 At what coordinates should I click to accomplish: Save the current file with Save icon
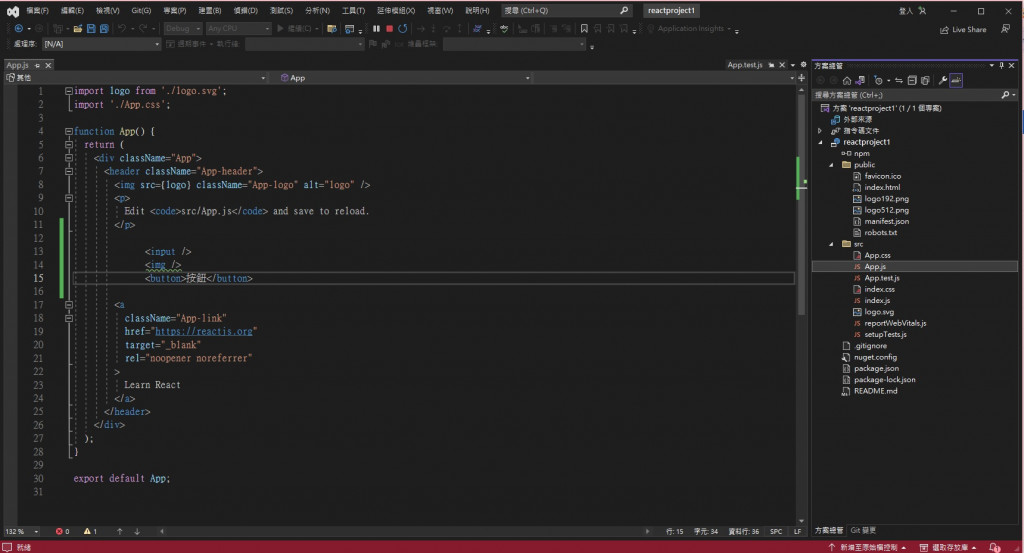pyautogui.click(x=91, y=29)
